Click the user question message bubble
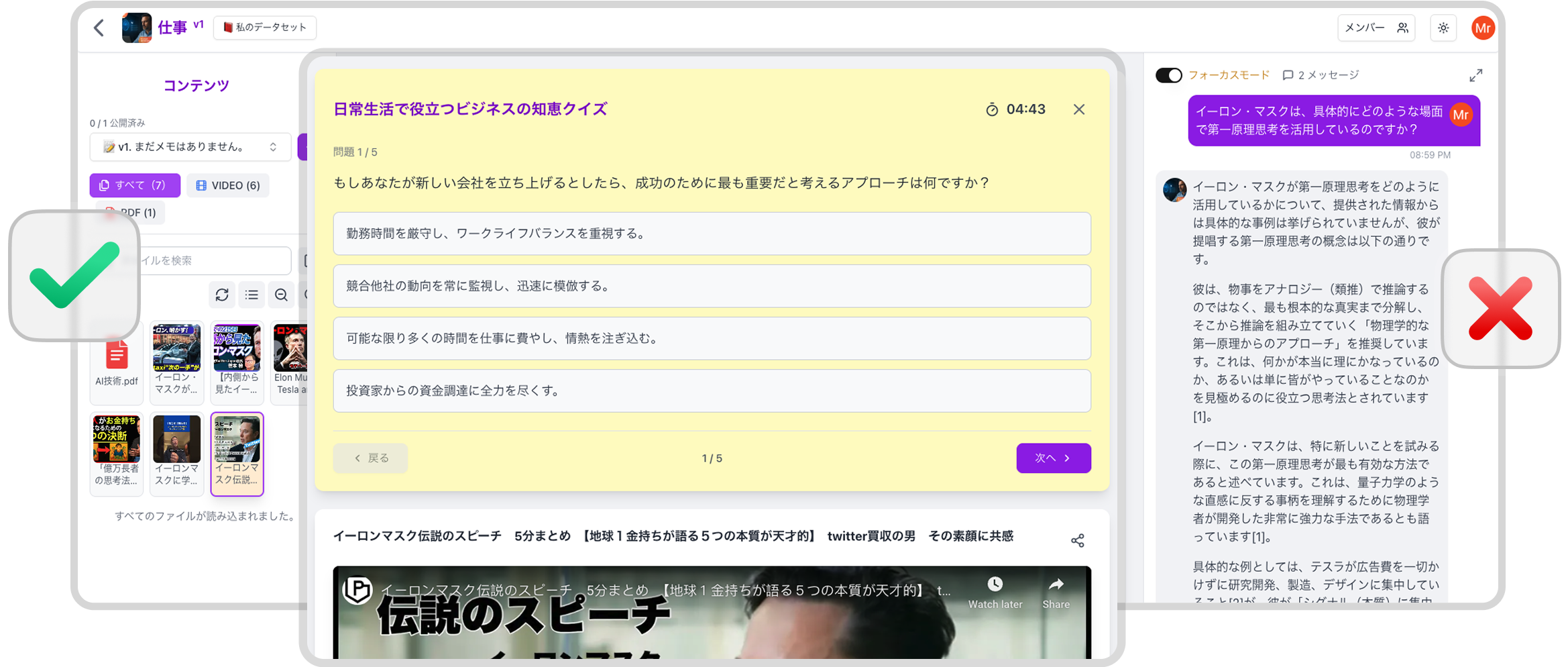Screen dimensions: 1568x667 click(1333, 121)
